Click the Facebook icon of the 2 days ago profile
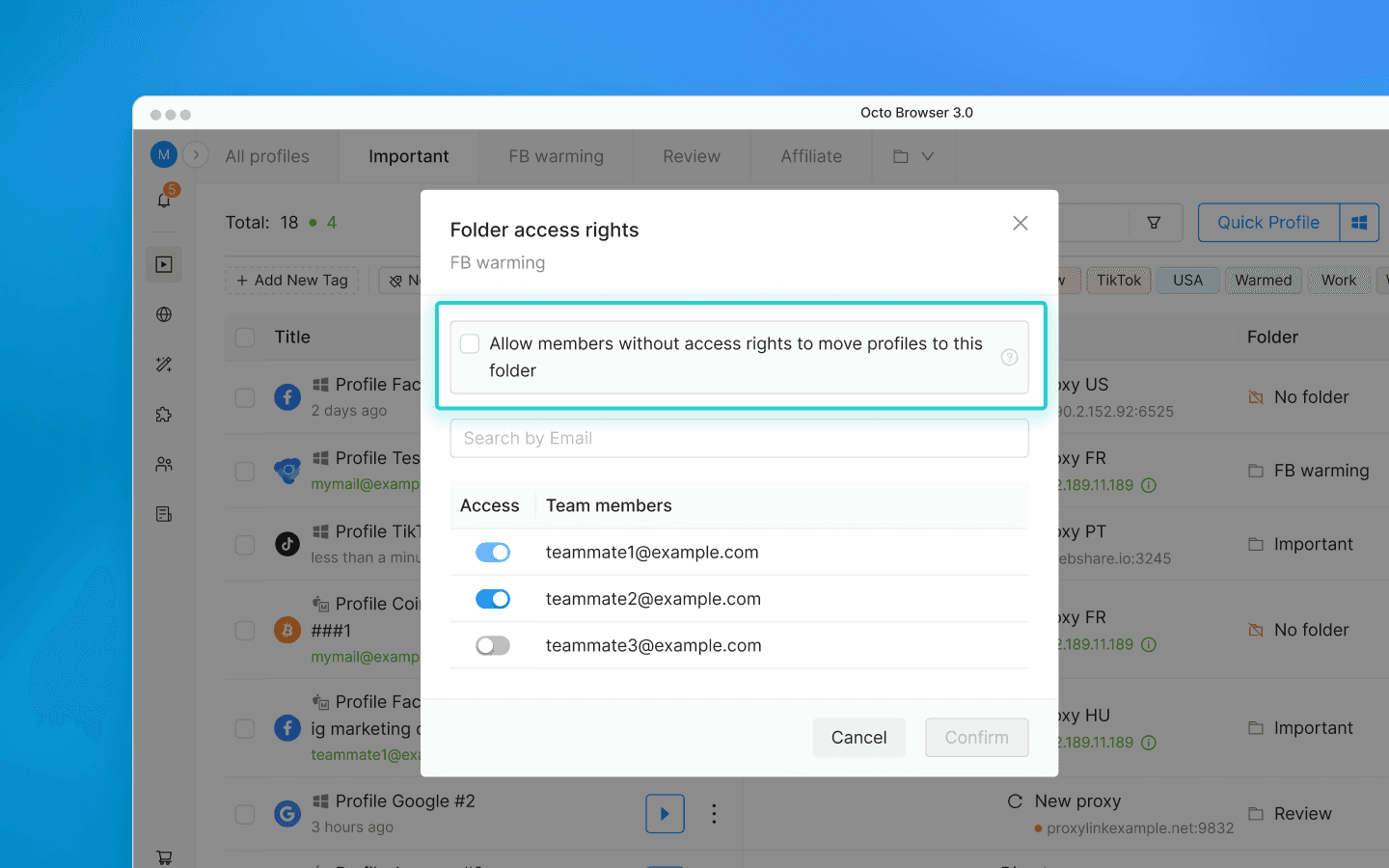 tap(287, 397)
